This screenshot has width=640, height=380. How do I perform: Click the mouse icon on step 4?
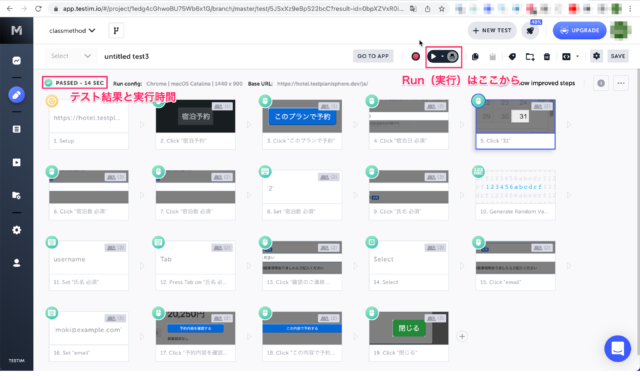(371, 101)
